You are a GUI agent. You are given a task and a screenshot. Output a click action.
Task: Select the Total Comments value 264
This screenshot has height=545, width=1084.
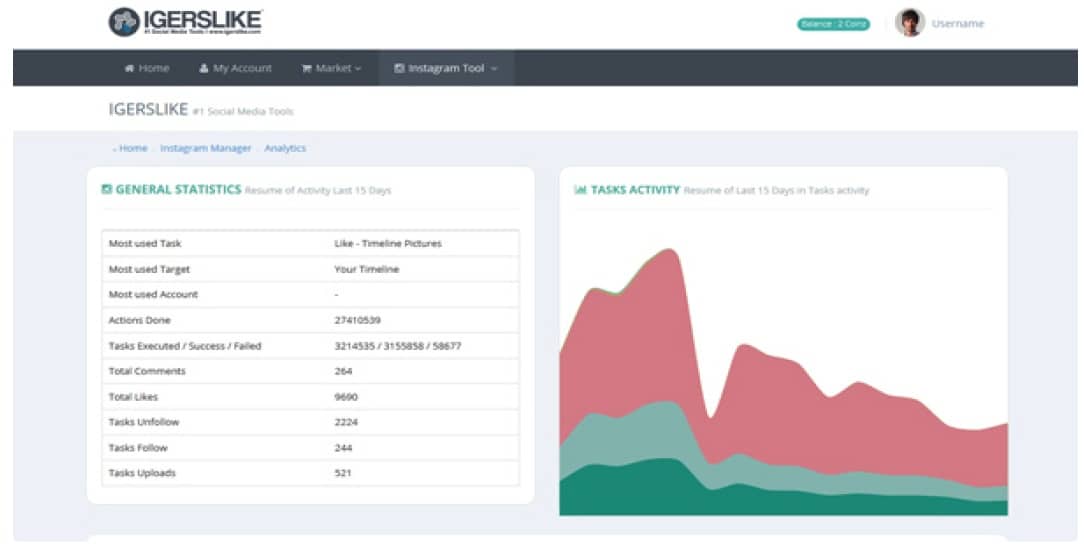click(343, 371)
